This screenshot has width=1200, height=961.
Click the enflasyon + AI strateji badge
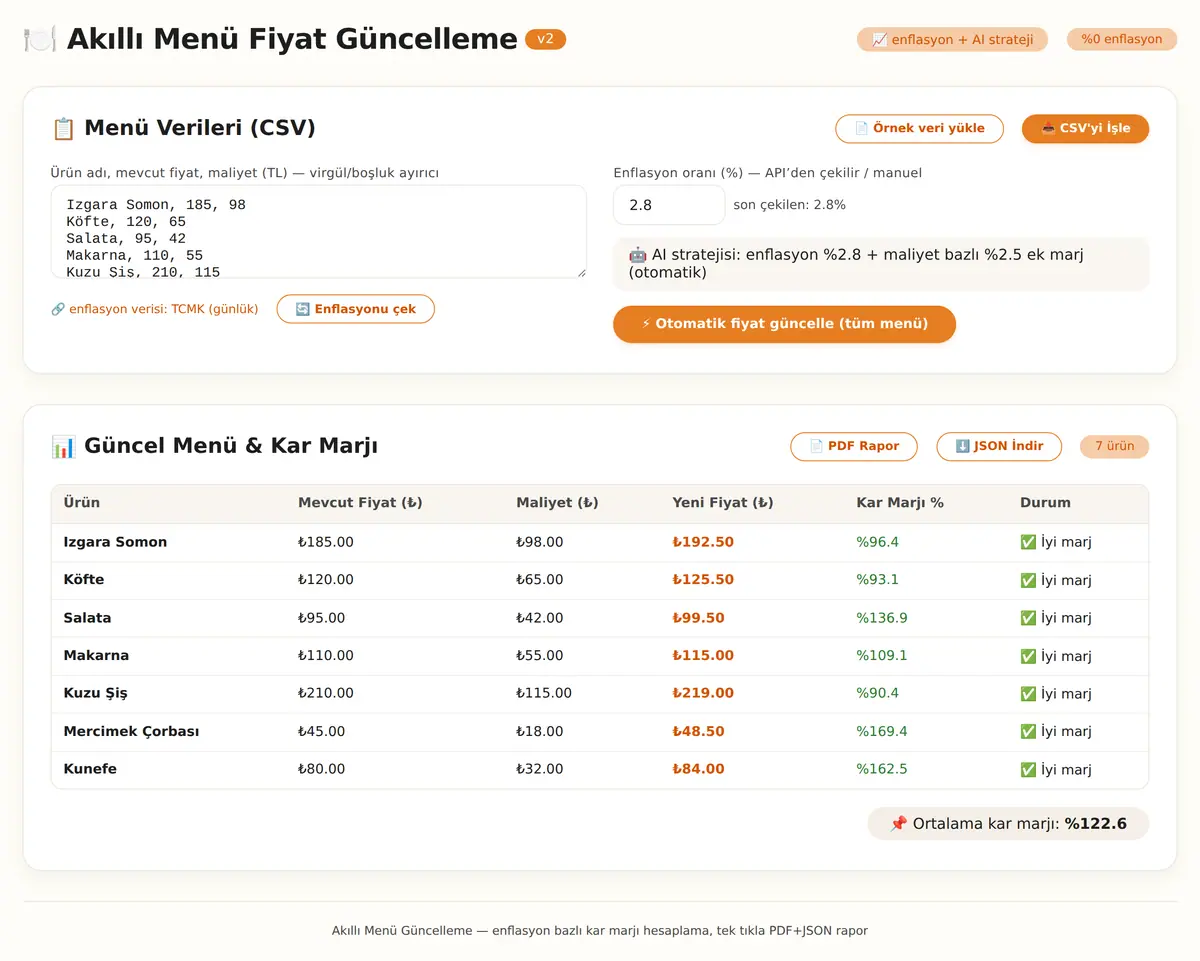[952, 39]
